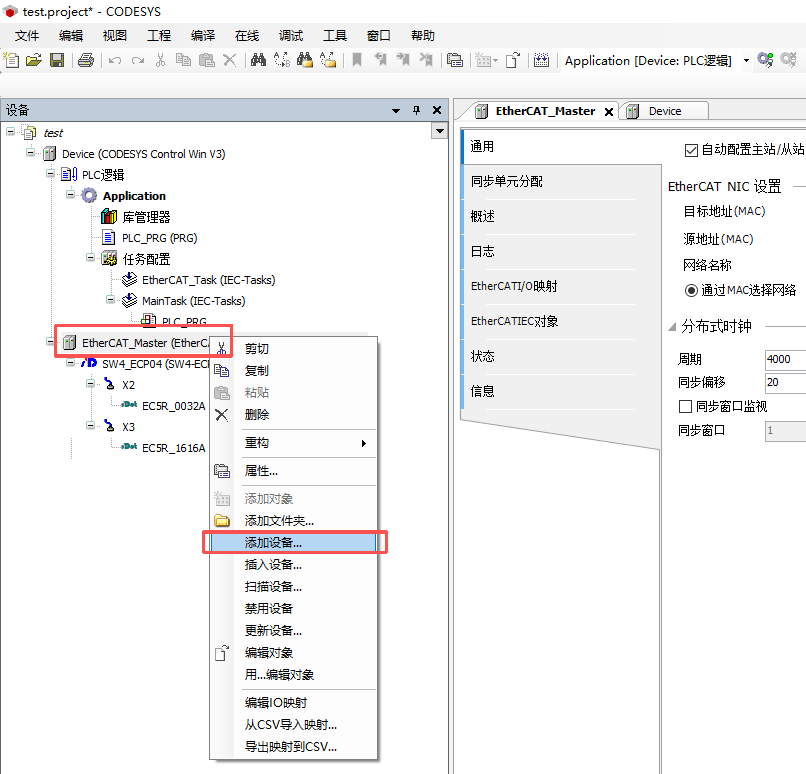Select EtherCAT_Task (IEC-Tasks) in tree
This screenshot has height=774, width=806.
click(208, 280)
